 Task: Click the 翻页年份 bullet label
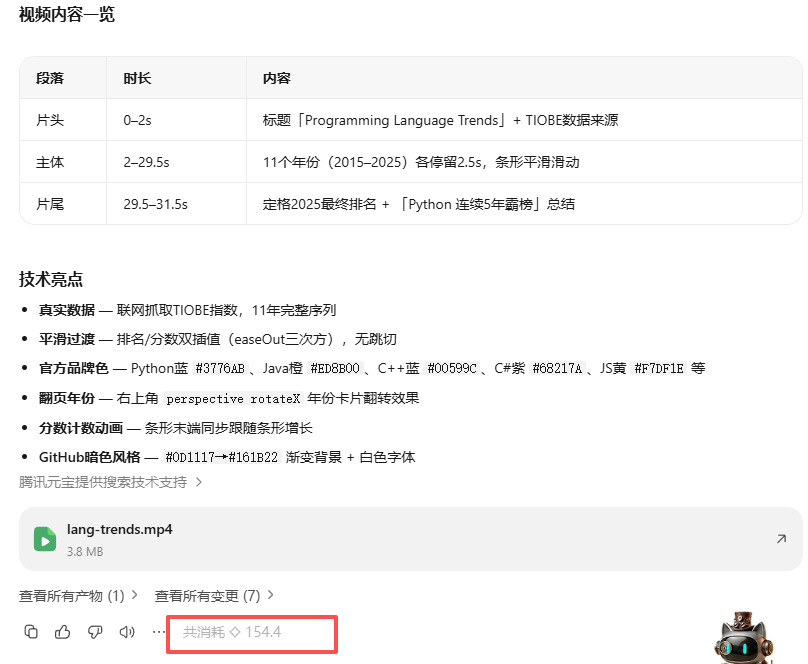click(x=67, y=398)
